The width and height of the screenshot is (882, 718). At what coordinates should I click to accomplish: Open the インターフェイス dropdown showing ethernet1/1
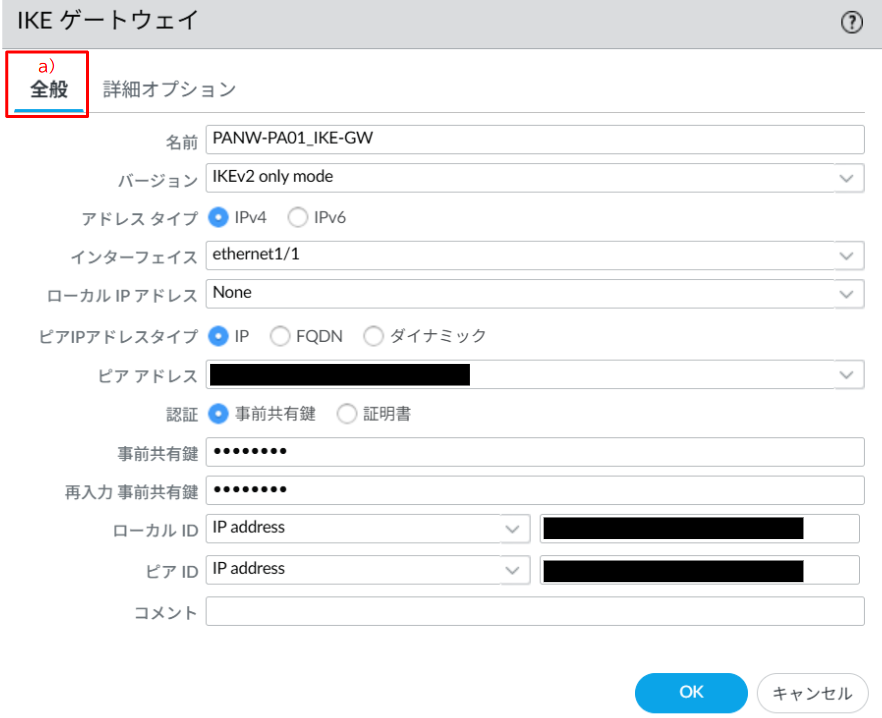click(x=535, y=255)
